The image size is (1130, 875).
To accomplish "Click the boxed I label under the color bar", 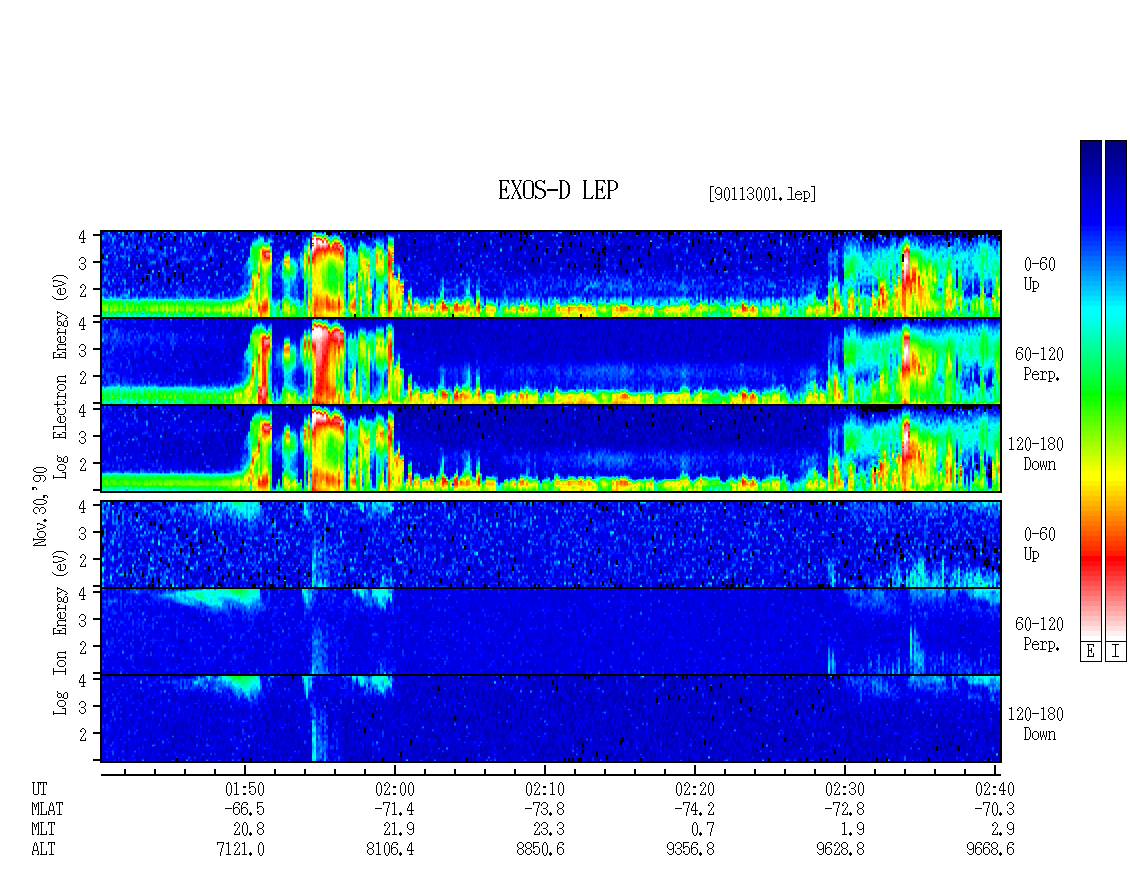I will pos(1116,651).
